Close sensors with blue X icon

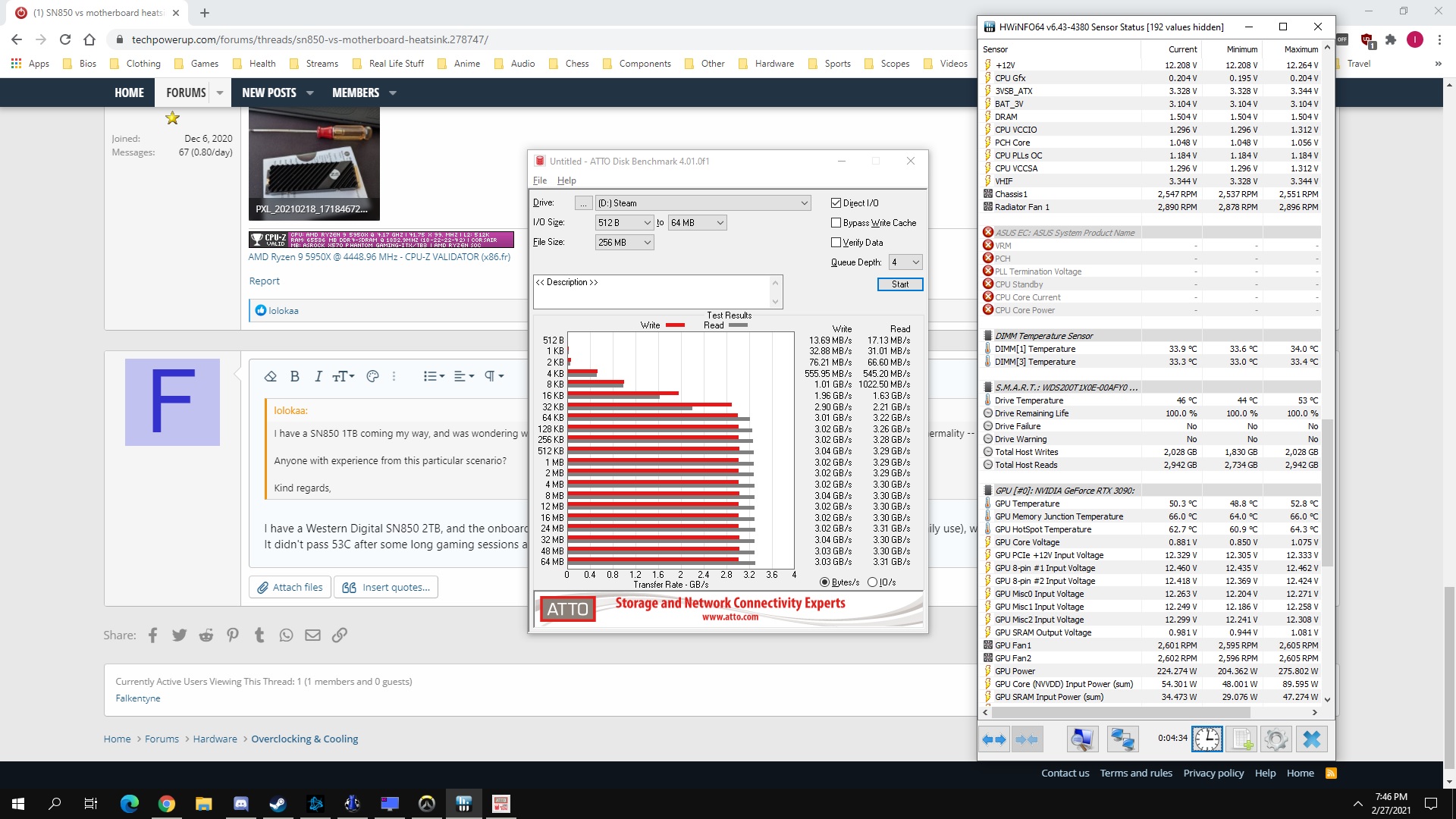click(x=1311, y=739)
